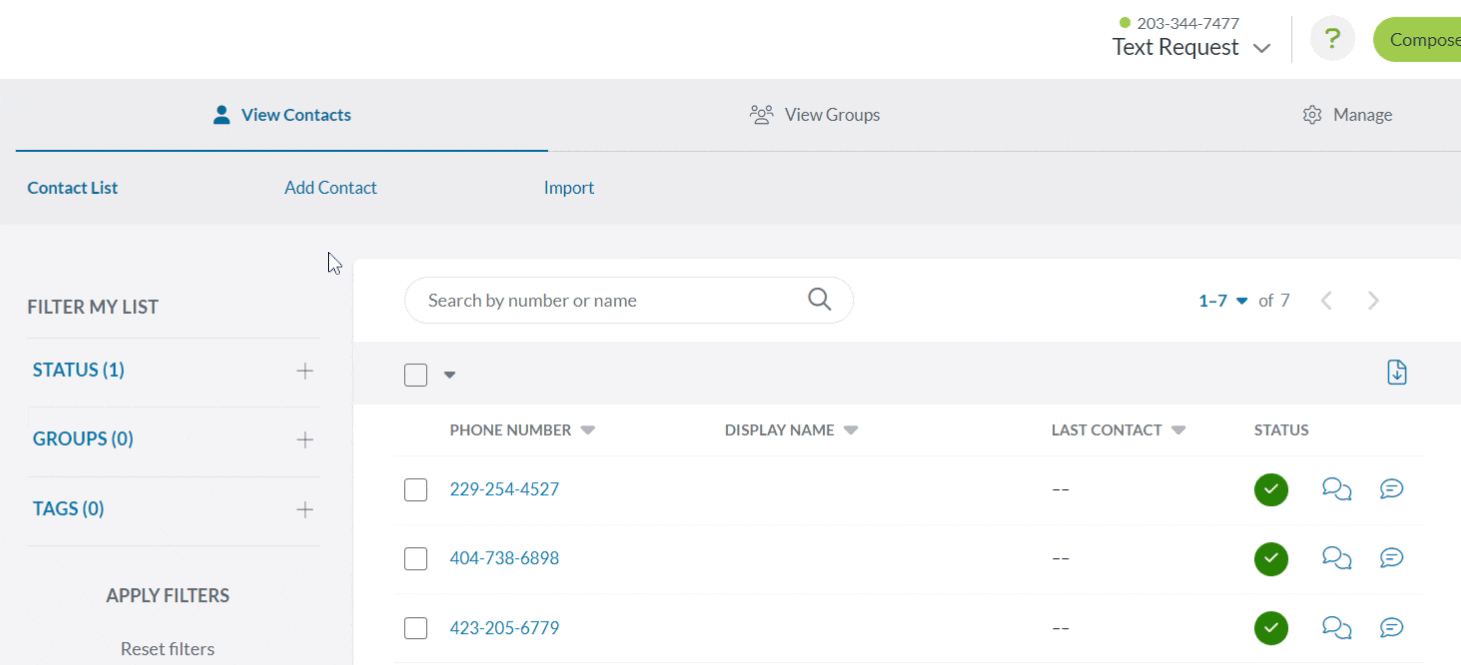Screen dimensions: 1461x665
Task: Open the Help question mark icon
Action: [x=1332, y=39]
